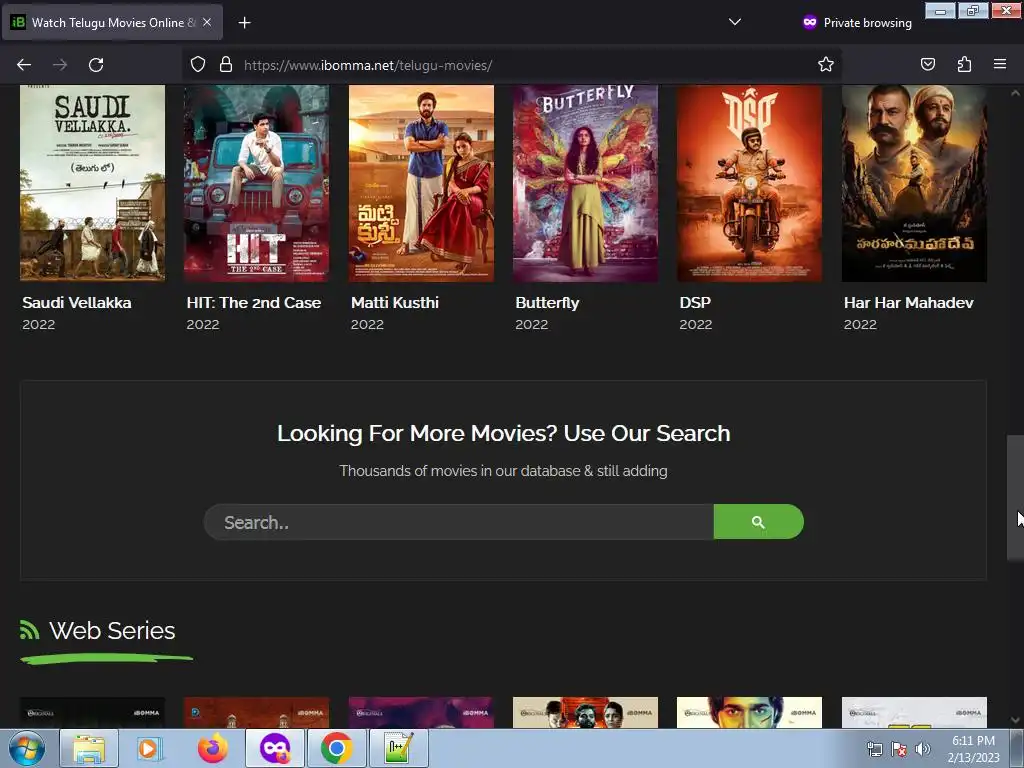Image resolution: width=1024 pixels, height=768 pixels.
Task: Reload the current page
Action: tap(96, 65)
